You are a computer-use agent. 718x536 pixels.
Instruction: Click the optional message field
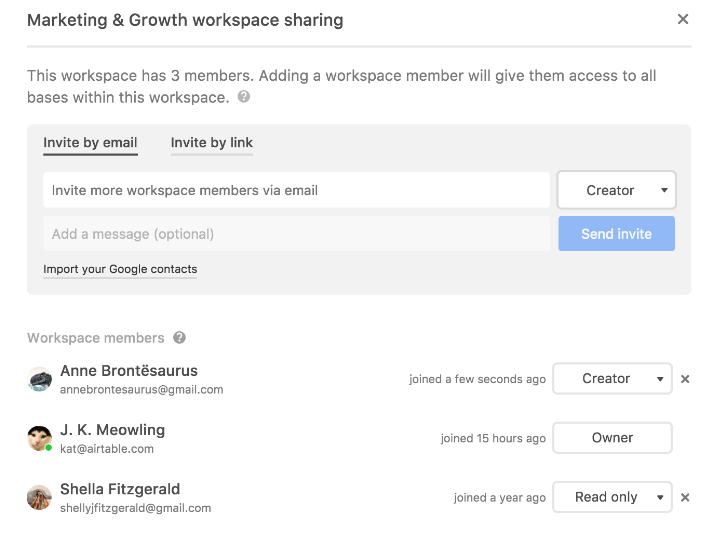[296, 234]
